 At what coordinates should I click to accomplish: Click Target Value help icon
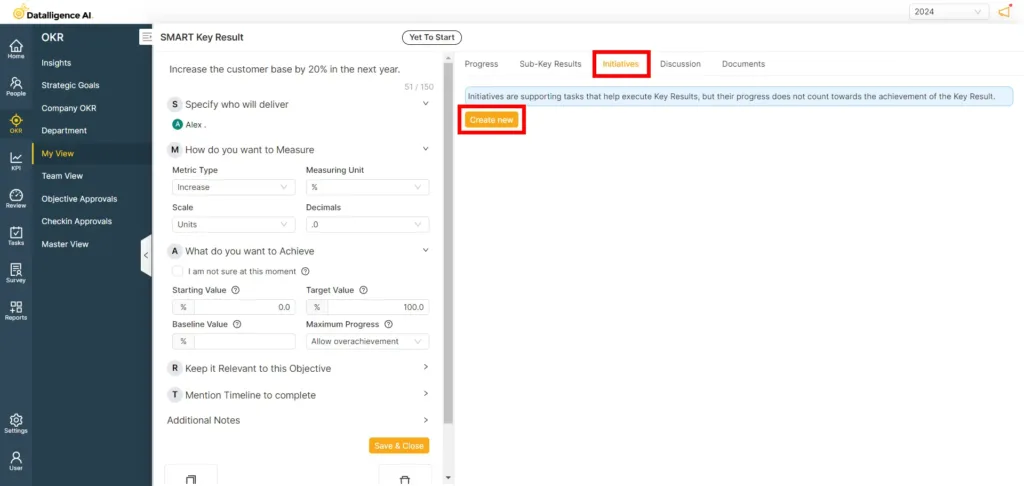click(x=363, y=290)
